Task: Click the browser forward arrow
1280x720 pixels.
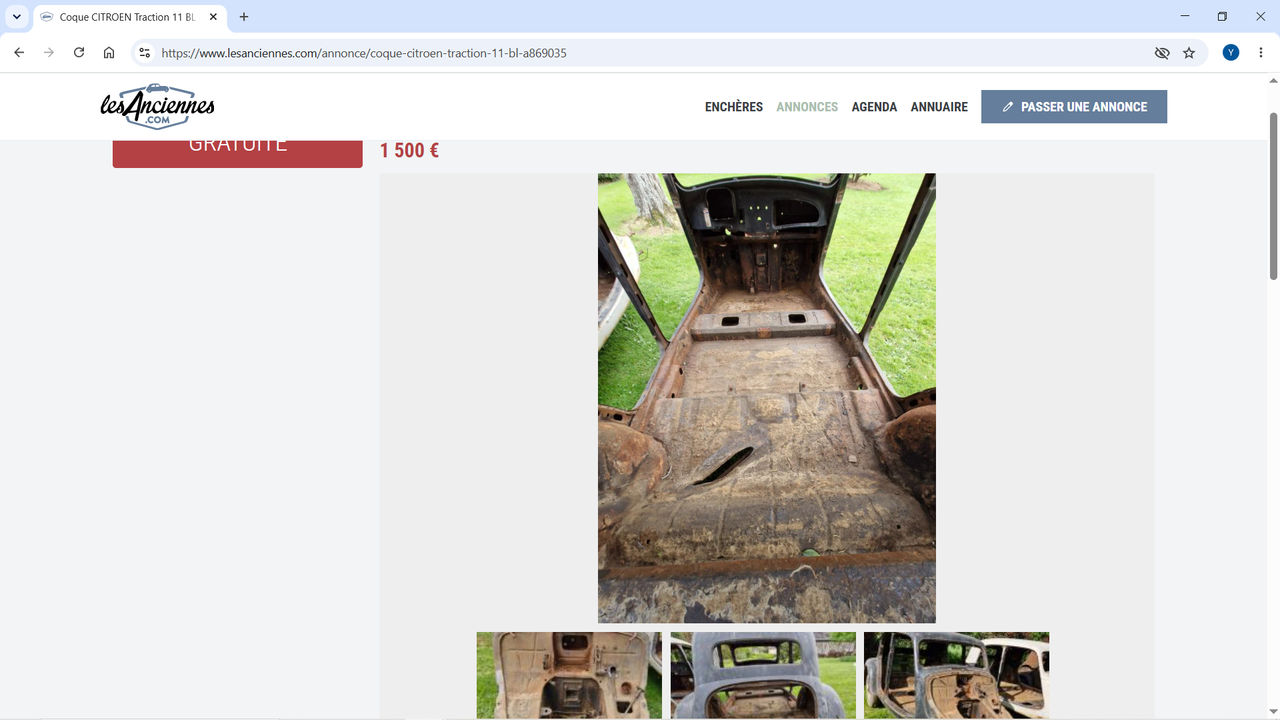Action: pyautogui.click(x=49, y=53)
